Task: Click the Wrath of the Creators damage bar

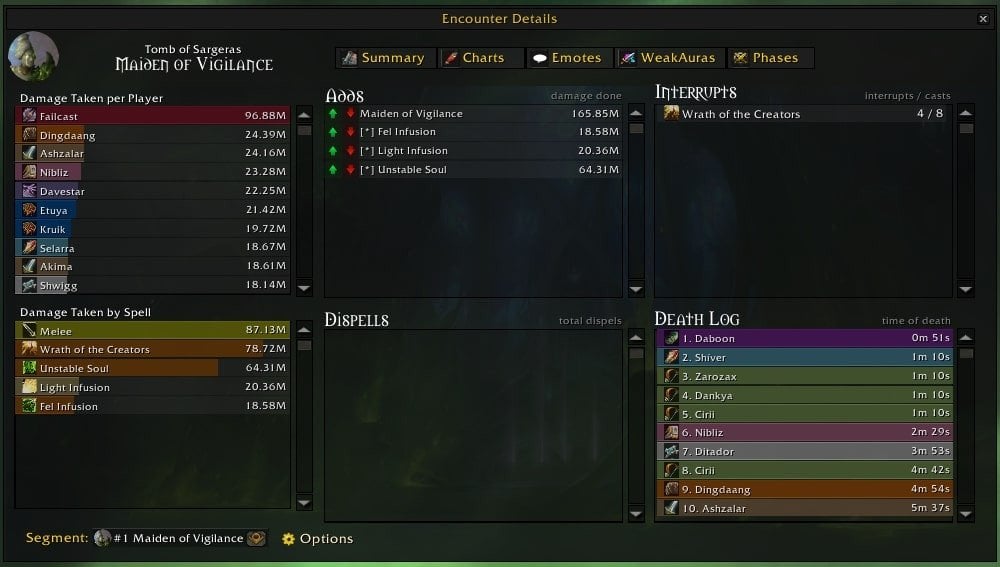Action: click(152, 349)
